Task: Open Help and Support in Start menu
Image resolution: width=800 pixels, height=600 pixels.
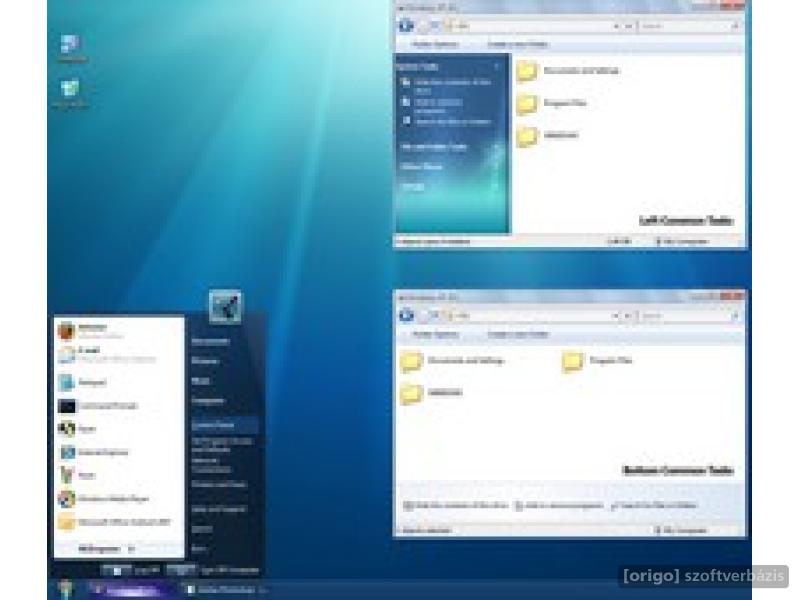Action: click(218, 509)
